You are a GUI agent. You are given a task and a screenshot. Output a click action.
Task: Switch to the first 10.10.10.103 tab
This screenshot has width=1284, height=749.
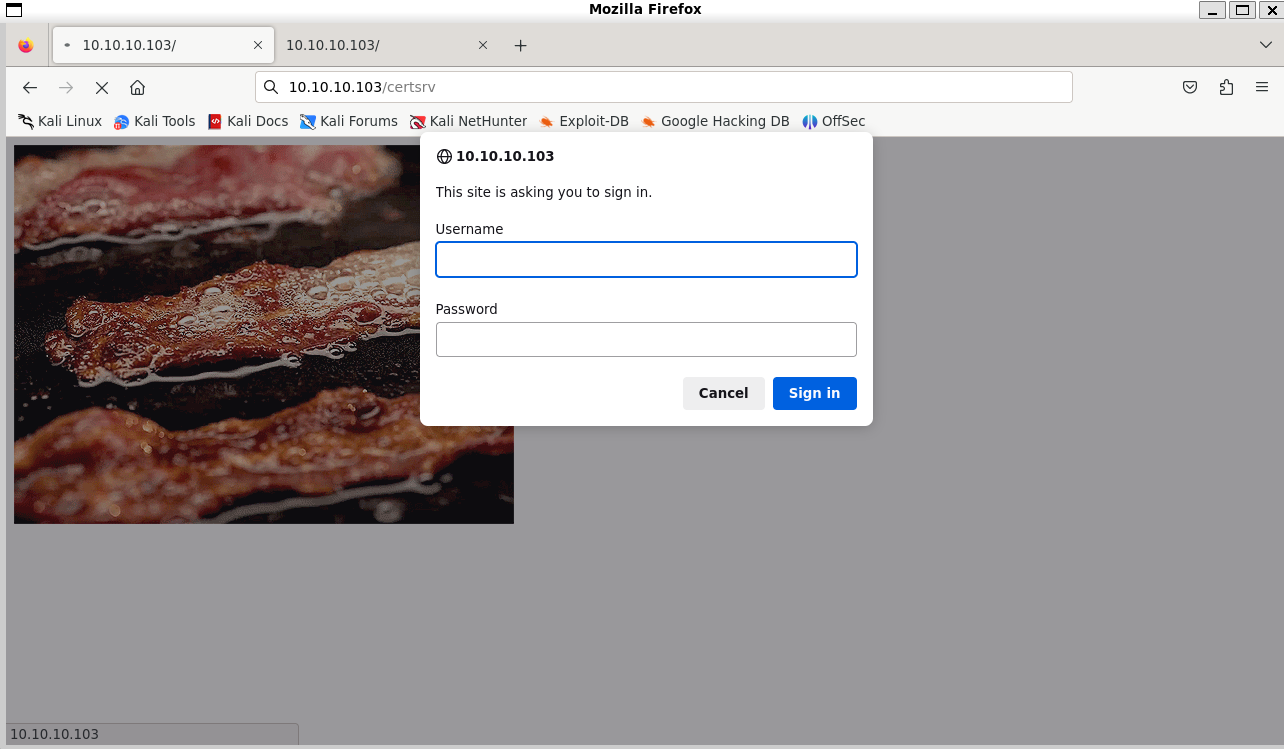163,45
